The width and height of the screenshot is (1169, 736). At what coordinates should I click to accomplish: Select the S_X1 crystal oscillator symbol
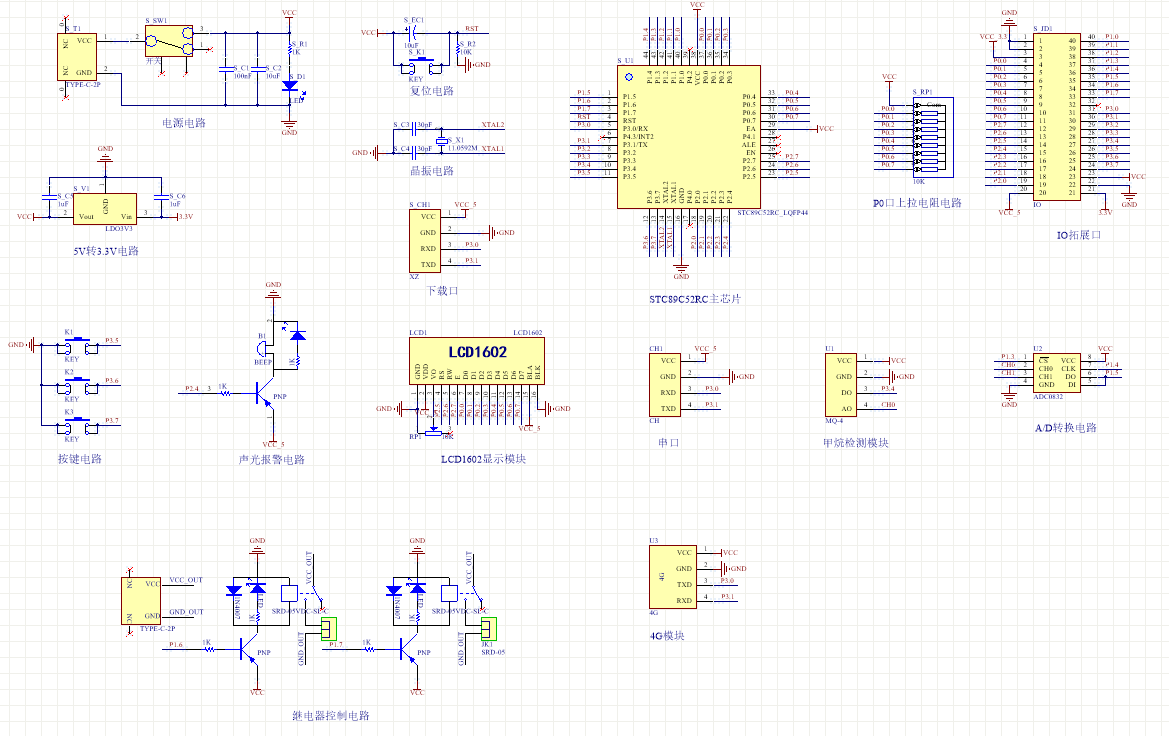[x=441, y=141]
